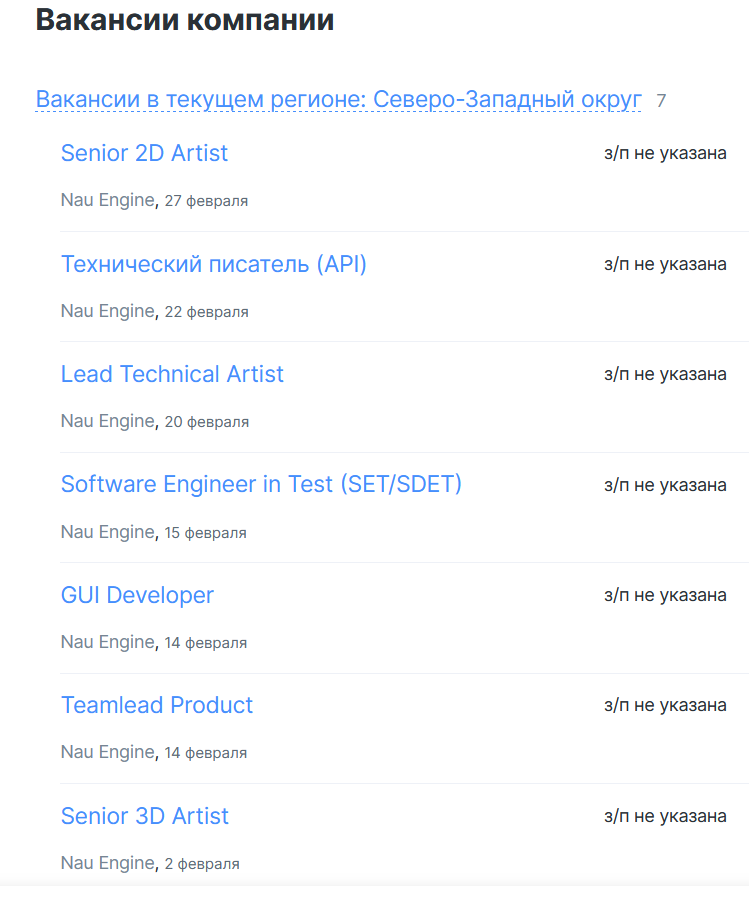Open the Senior 2D Artist vacancy
The width and height of the screenshot is (749, 901).
(144, 153)
